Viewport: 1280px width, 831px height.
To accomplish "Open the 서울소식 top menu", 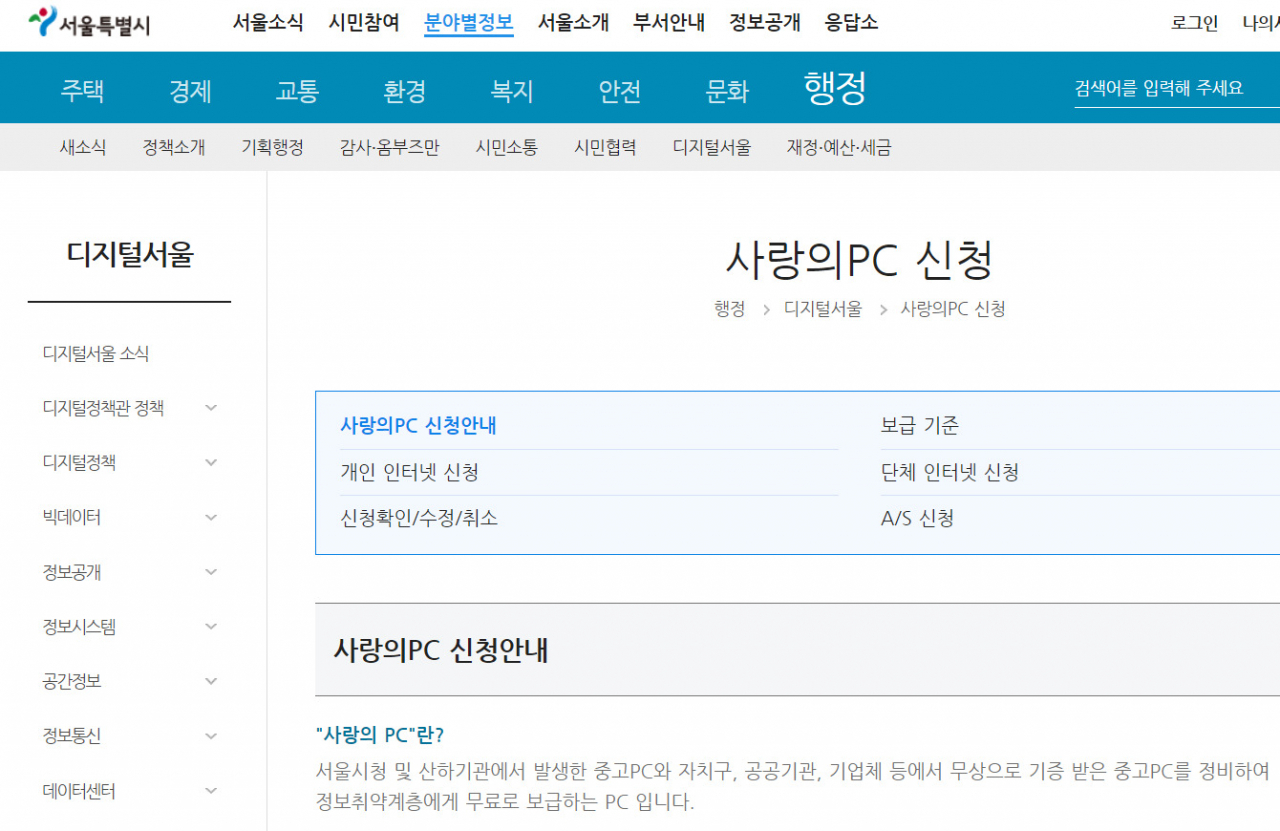I will coord(268,23).
